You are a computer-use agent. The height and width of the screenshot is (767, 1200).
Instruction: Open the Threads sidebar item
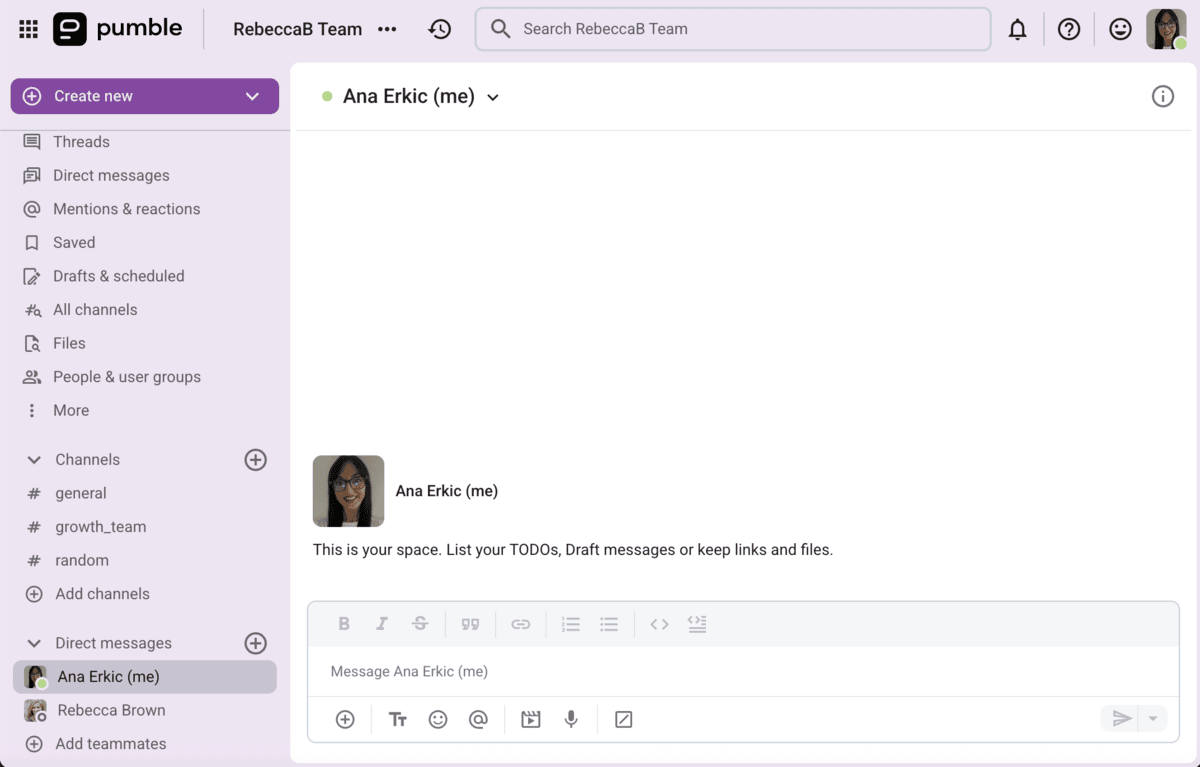81,142
